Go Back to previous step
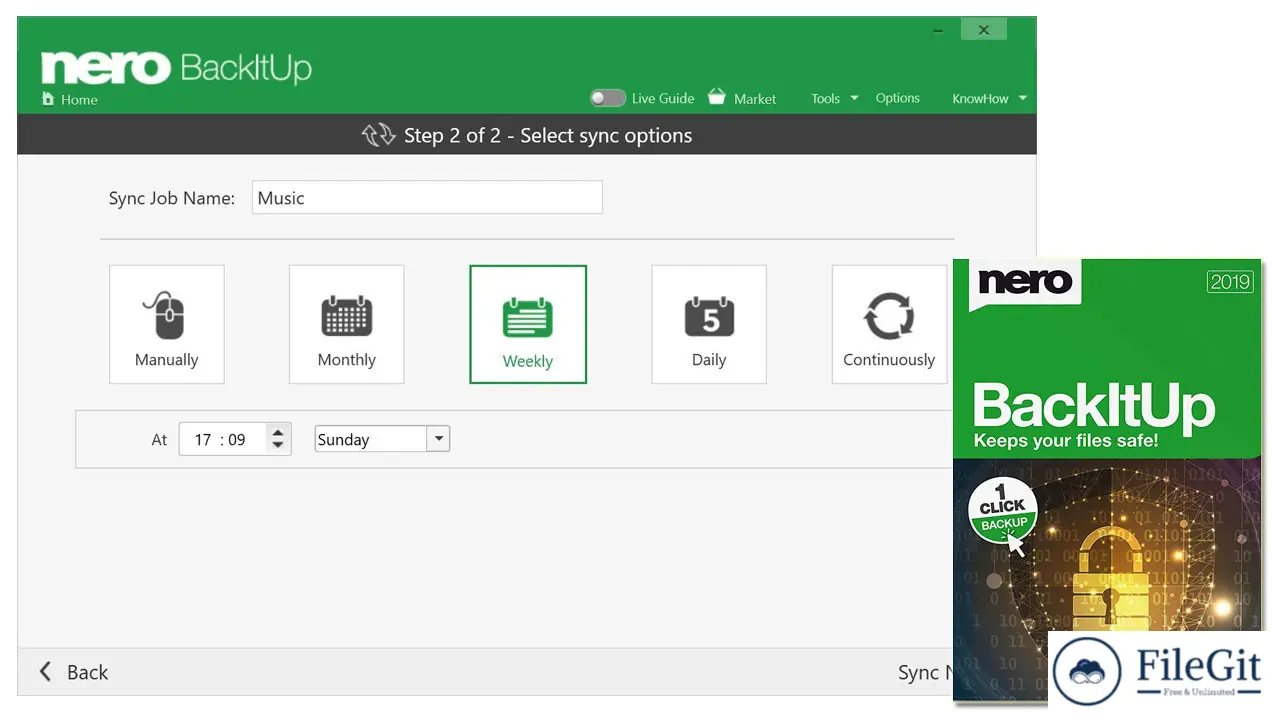Image resolution: width=1280 pixels, height=720 pixels. pos(73,672)
